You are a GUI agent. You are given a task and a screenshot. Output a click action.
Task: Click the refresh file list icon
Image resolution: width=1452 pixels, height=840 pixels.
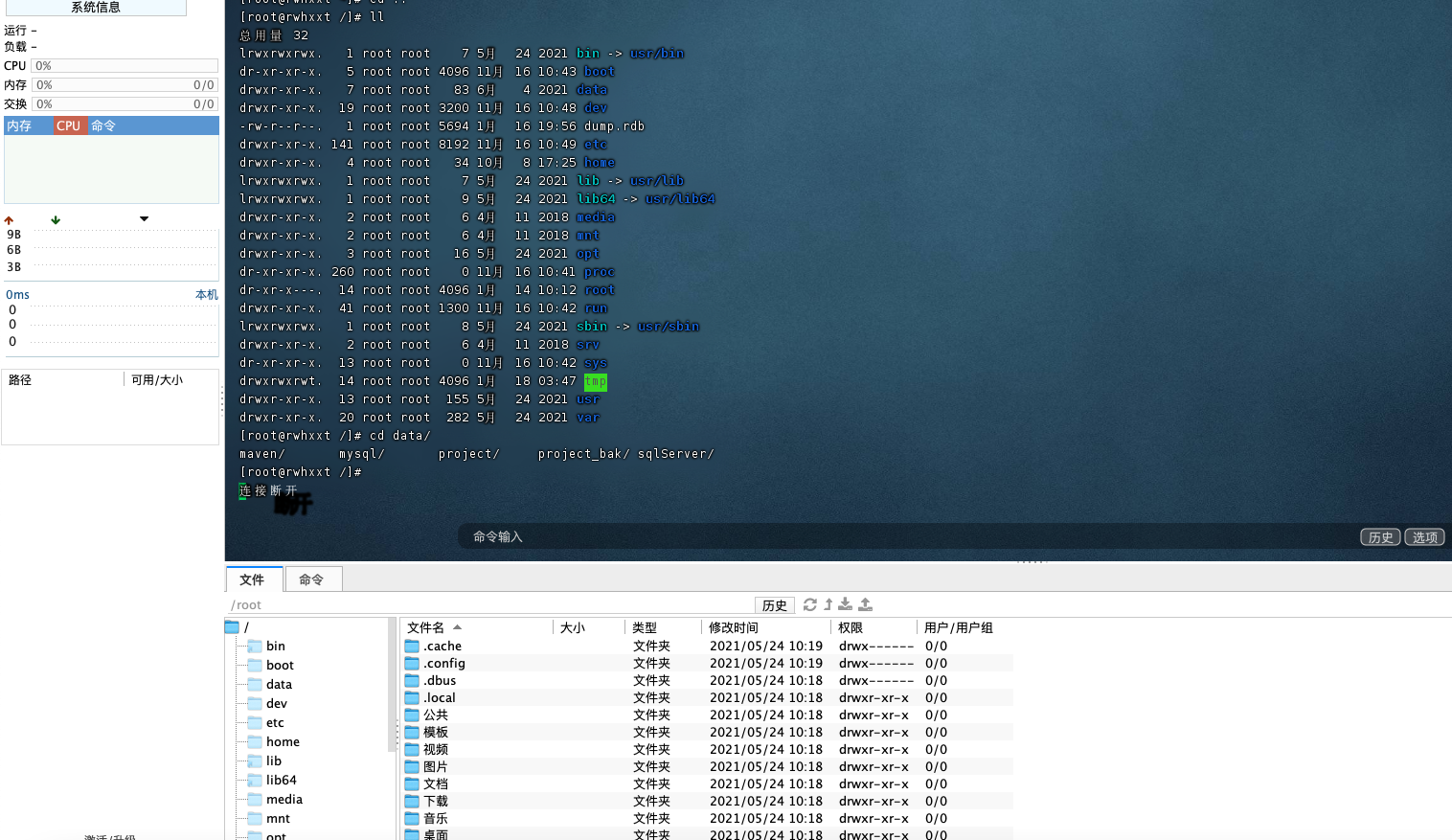click(x=810, y=604)
